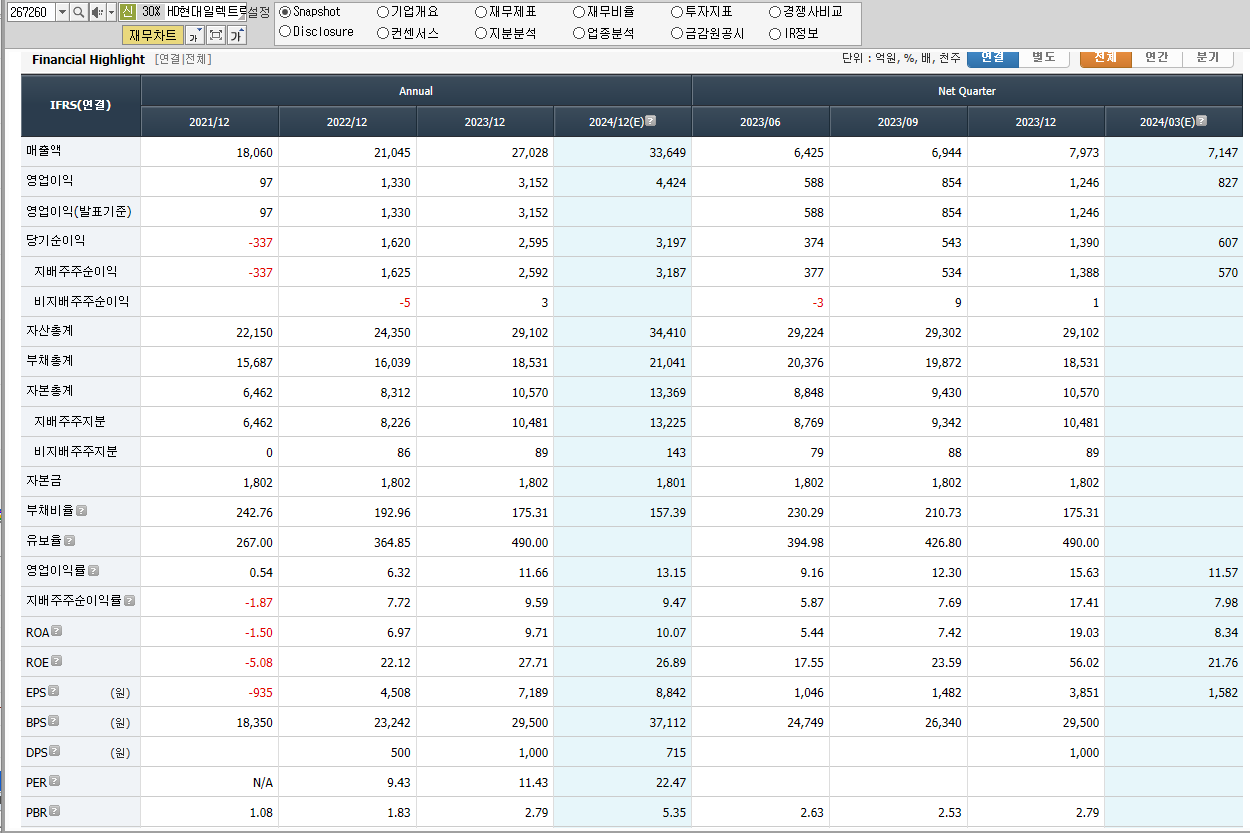
Task: Click the 4,424 operating profit cell
Action: point(624,182)
